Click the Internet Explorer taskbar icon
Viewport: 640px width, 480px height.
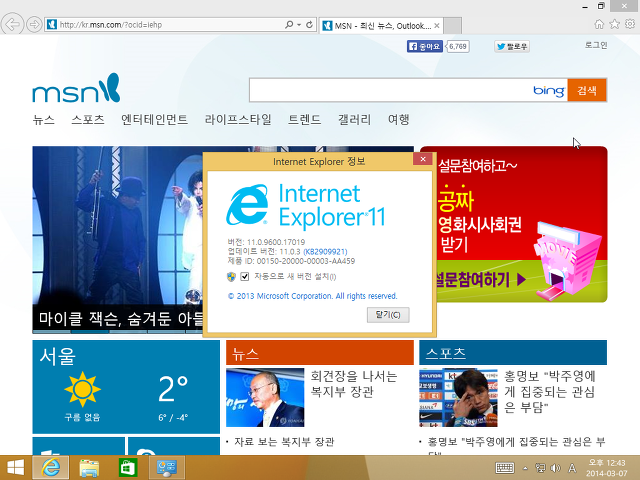pos(51,468)
